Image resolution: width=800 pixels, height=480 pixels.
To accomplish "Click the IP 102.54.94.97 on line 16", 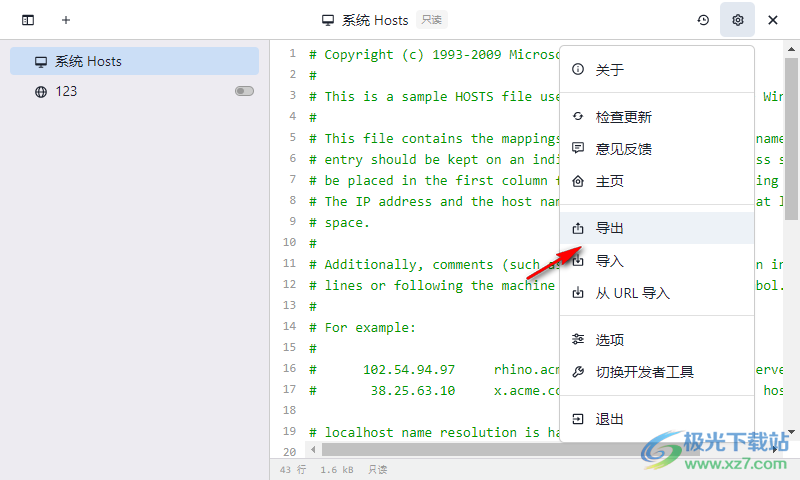I will tap(409, 369).
